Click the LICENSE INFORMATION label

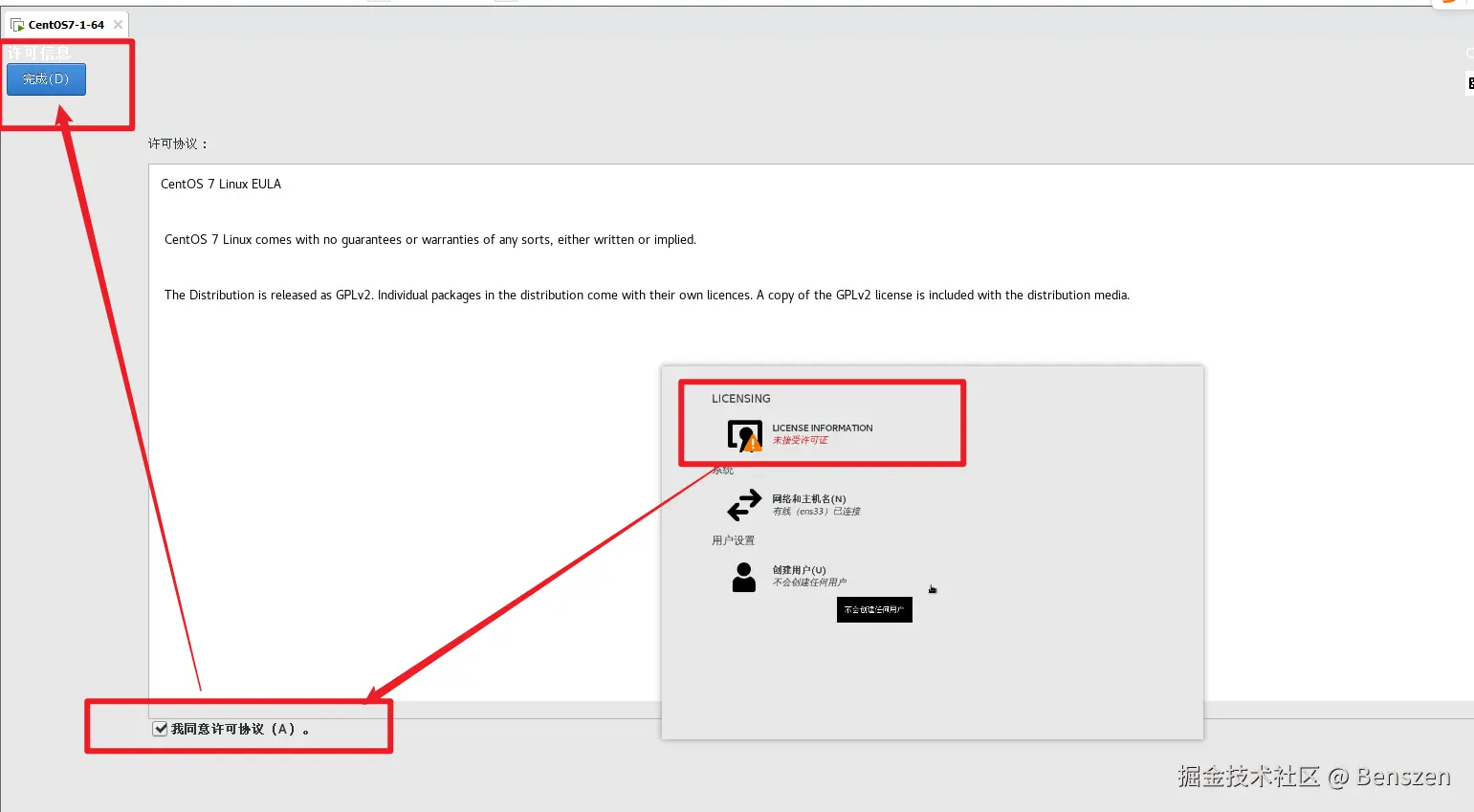[823, 428]
